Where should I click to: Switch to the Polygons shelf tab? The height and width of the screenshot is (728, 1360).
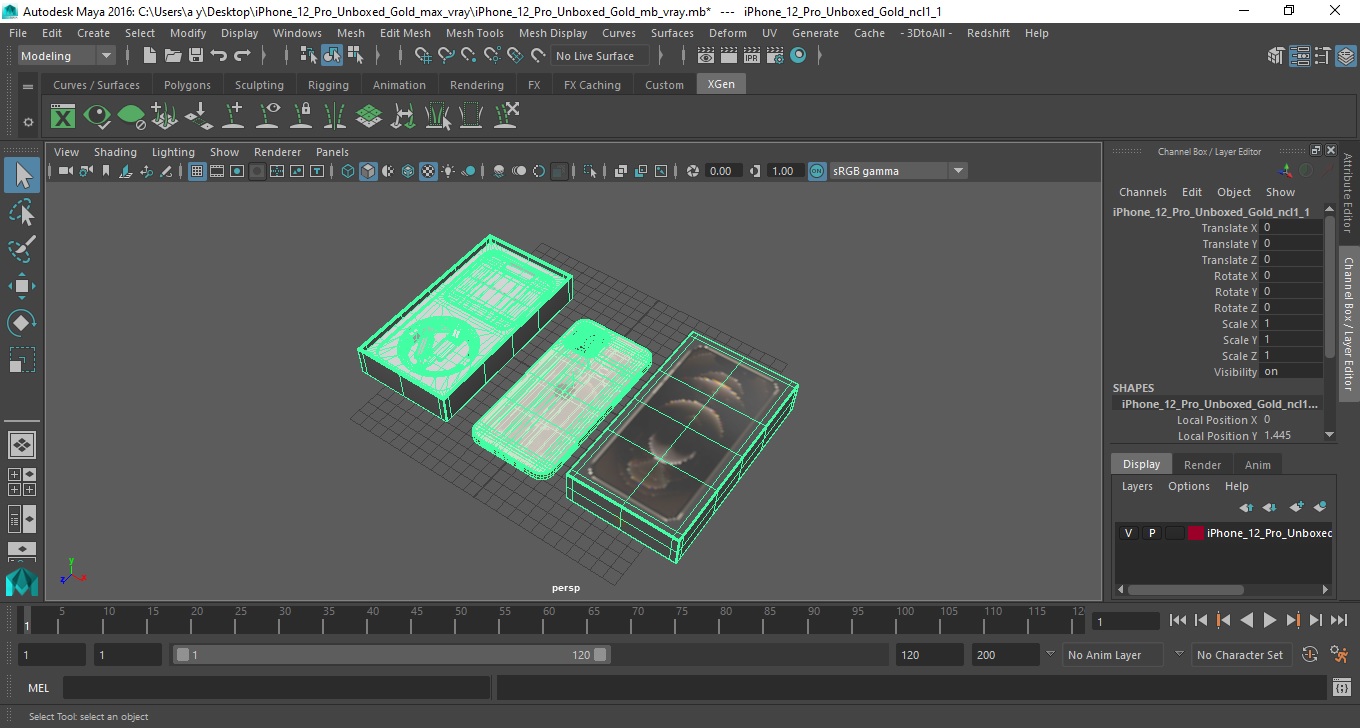tap(187, 85)
